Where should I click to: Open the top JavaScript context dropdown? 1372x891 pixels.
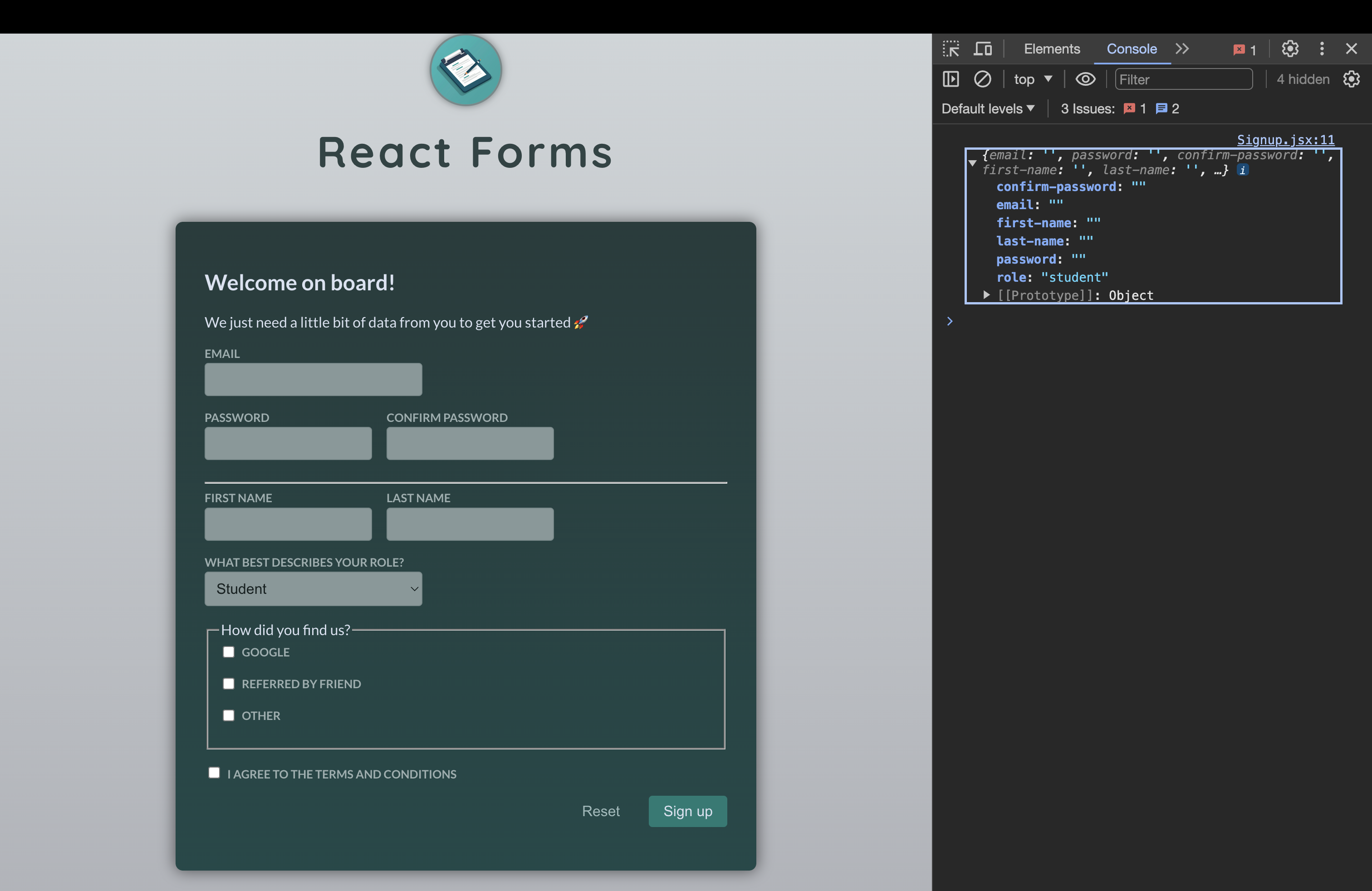1033,79
